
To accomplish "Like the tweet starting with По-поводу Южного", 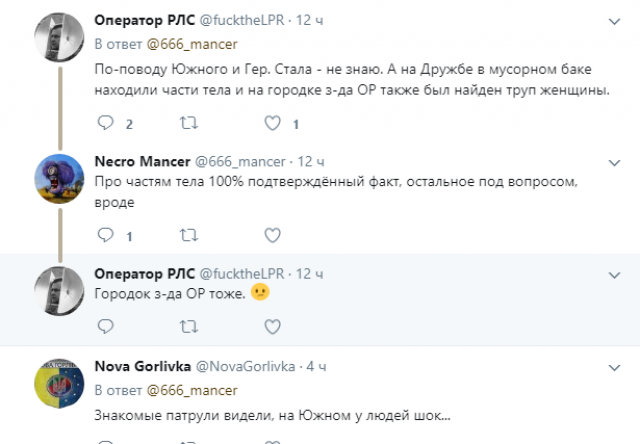I will point(271,124).
